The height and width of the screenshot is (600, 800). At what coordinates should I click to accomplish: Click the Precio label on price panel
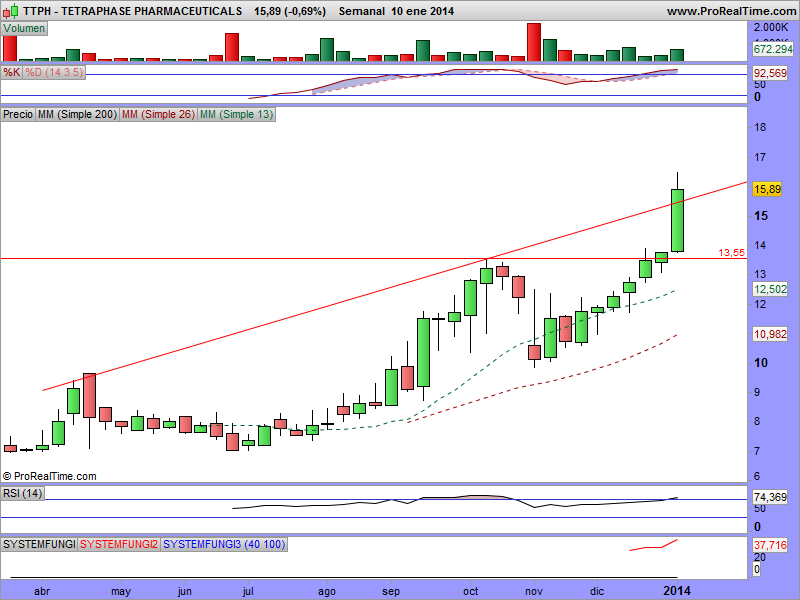point(18,114)
